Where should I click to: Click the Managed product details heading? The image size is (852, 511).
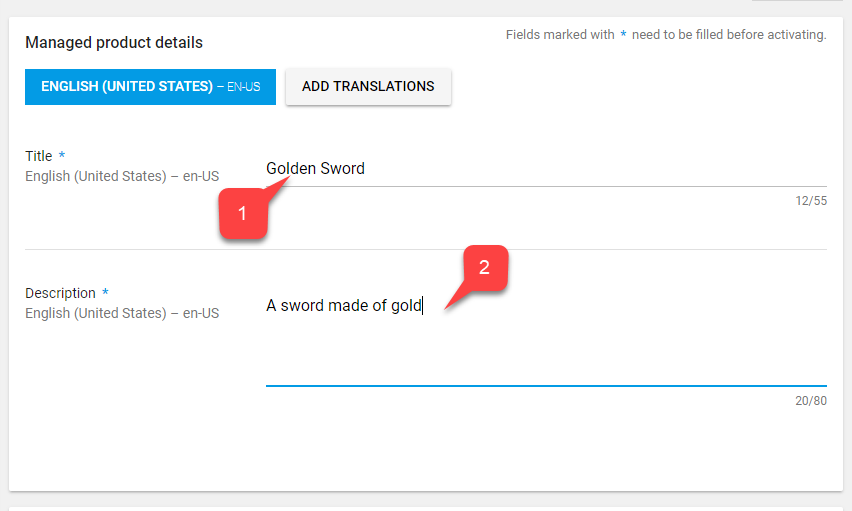(114, 42)
